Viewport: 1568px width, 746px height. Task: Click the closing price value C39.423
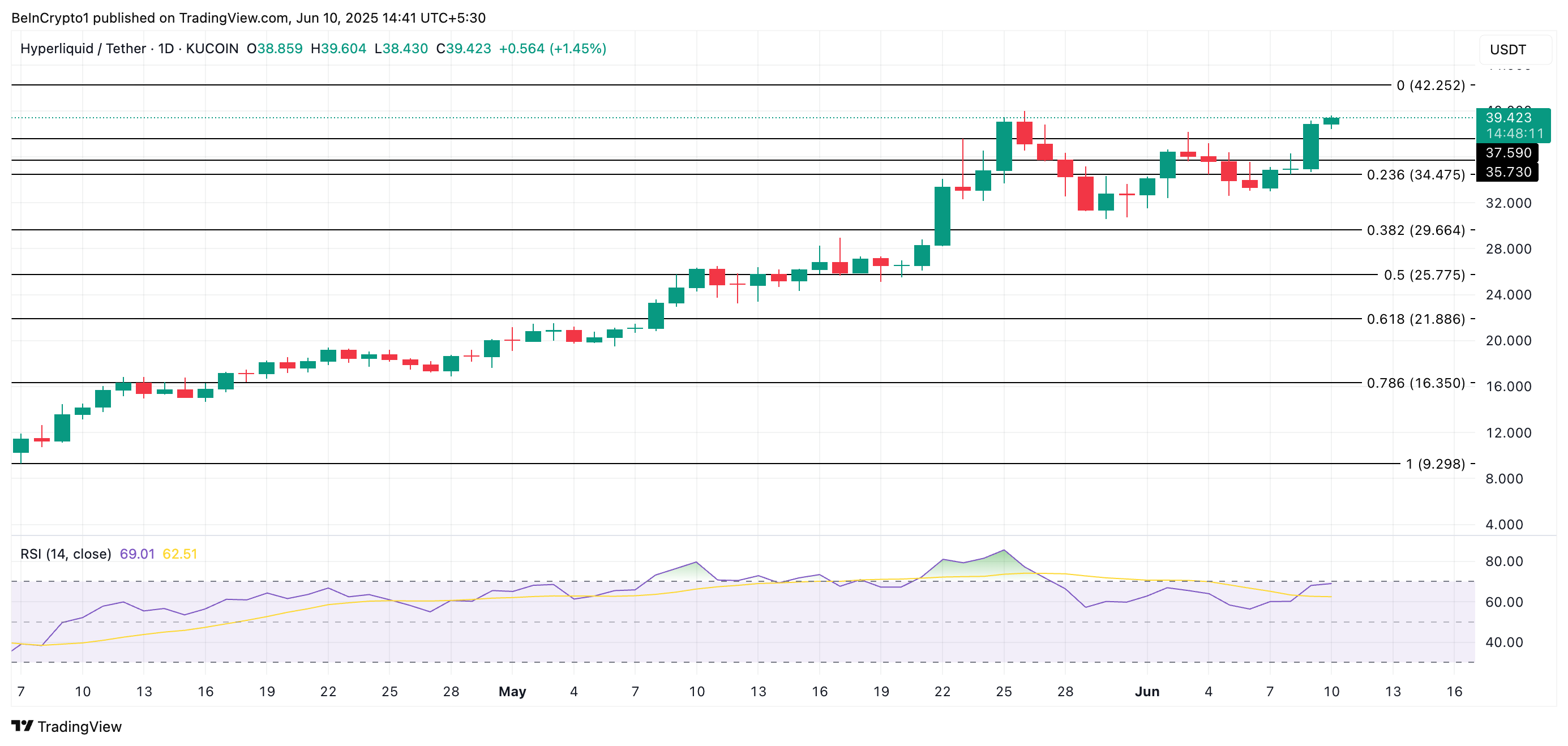pyautogui.click(x=464, y=49)
